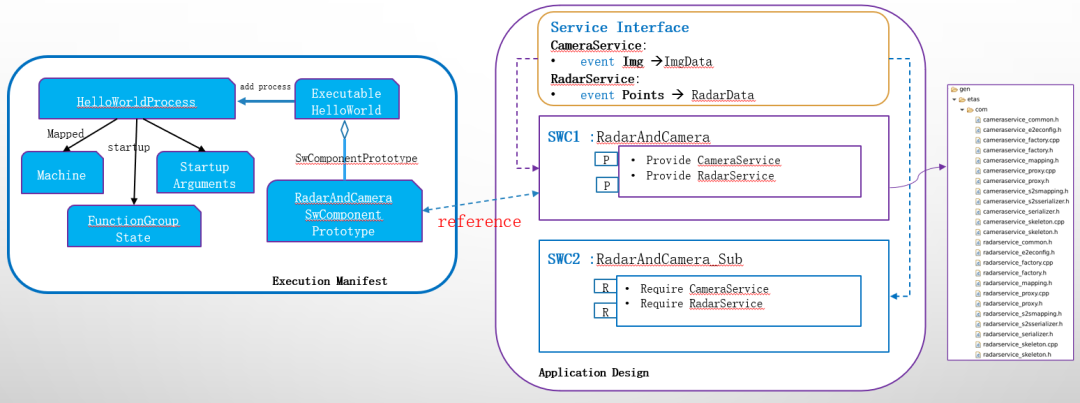Click the red reference label
1080x403 pixels.
click(x=479, y=221)
